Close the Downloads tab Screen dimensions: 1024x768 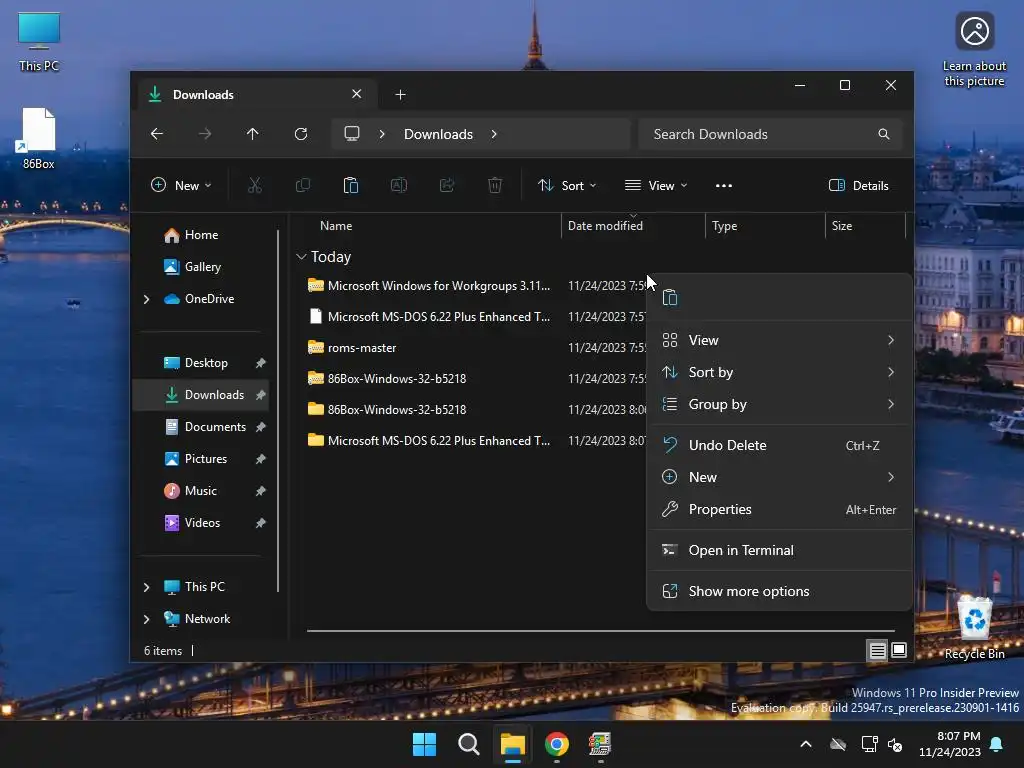click(357, 94)
